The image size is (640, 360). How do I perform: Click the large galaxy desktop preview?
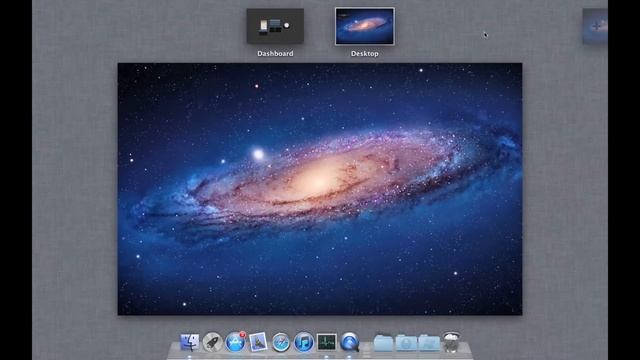click(320, 189)
